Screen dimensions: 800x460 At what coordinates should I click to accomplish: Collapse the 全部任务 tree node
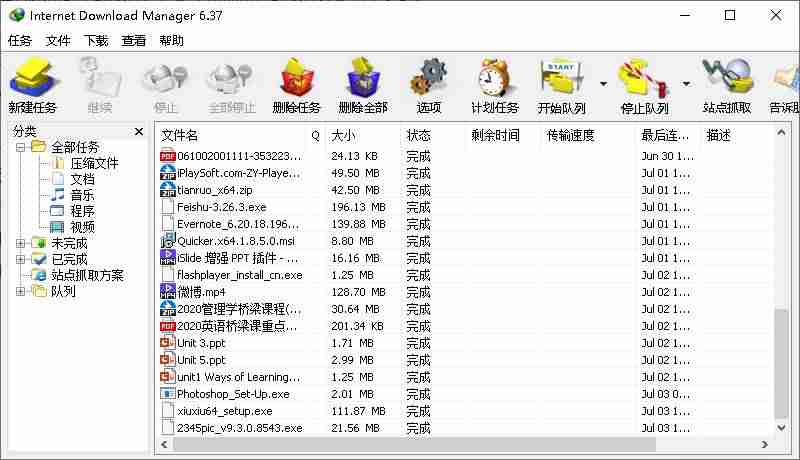click(20, 147)
